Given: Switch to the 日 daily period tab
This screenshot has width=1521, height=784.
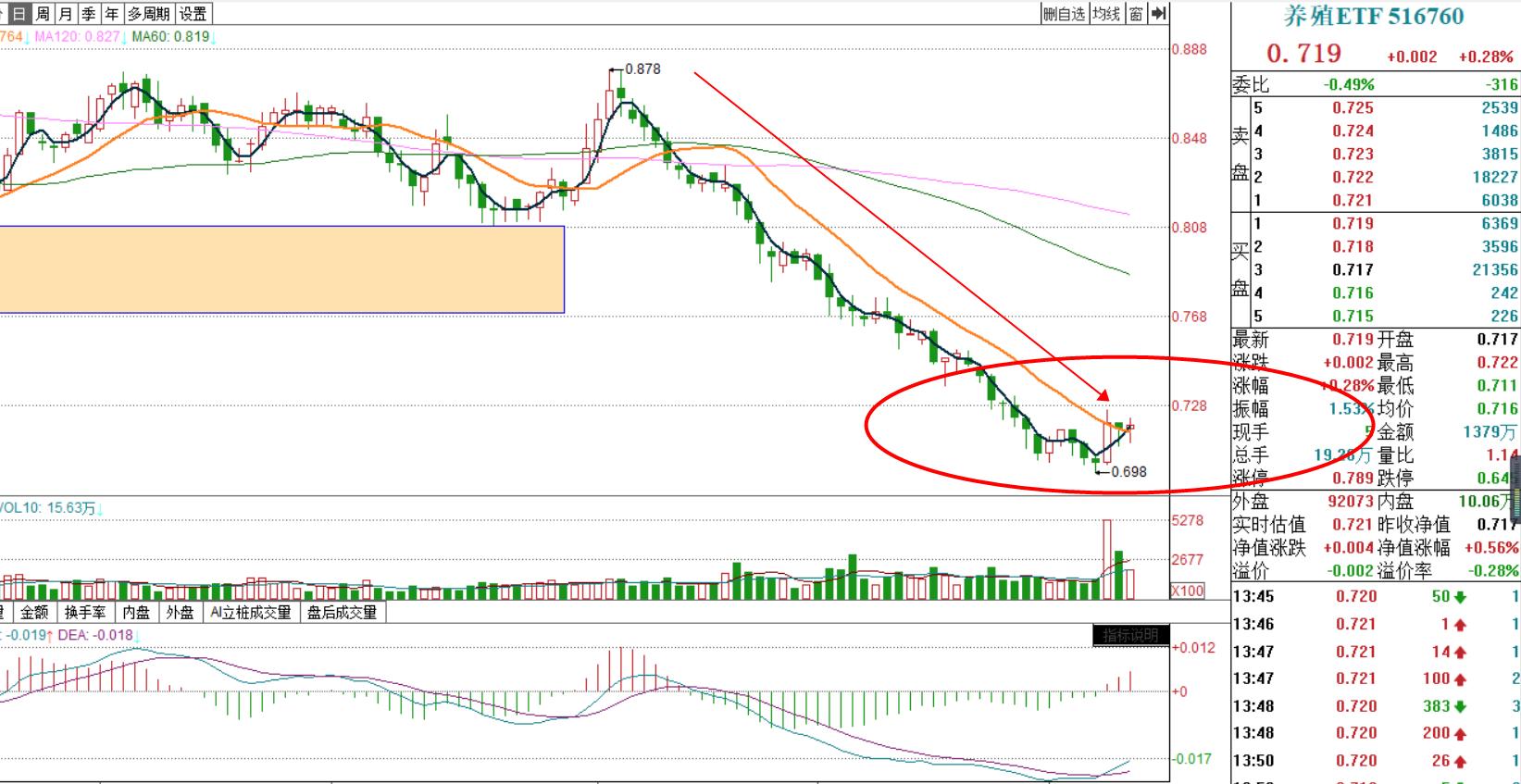Looking at the screenshot, I should pyautogui.click(x=19, y=14).
